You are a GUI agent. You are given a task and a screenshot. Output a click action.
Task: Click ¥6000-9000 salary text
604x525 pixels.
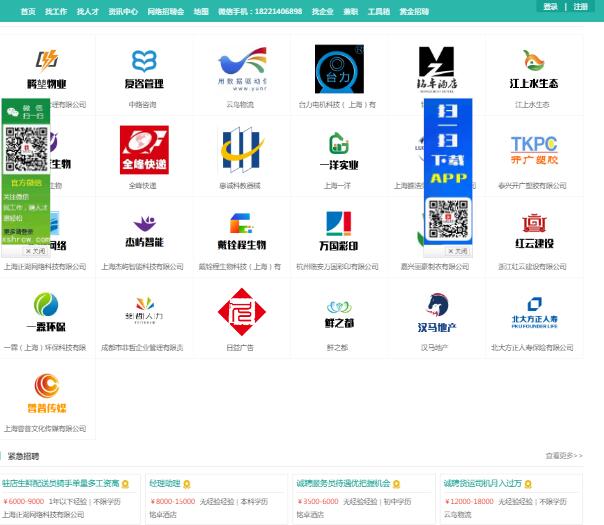click(23, 502)
